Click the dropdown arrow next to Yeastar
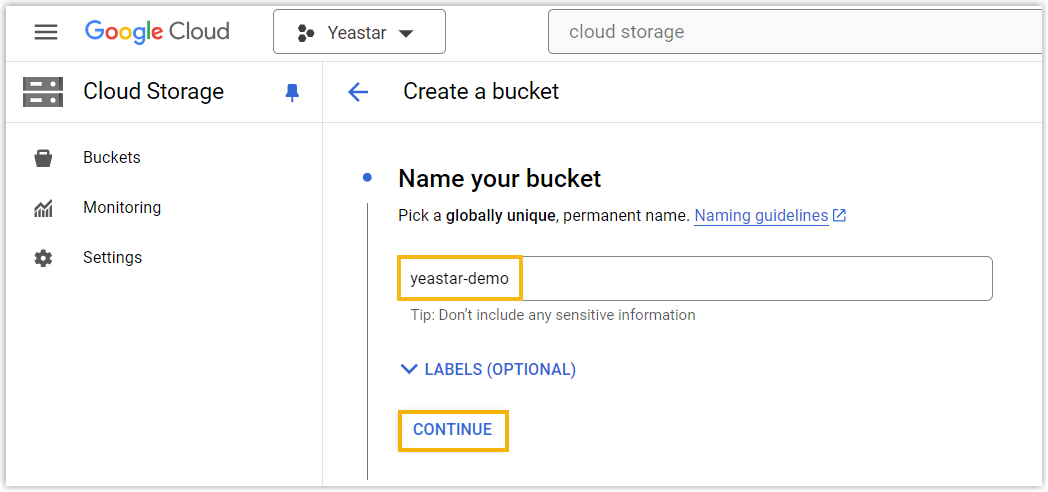The image size is (1048, 492). (x=406, y=34)
